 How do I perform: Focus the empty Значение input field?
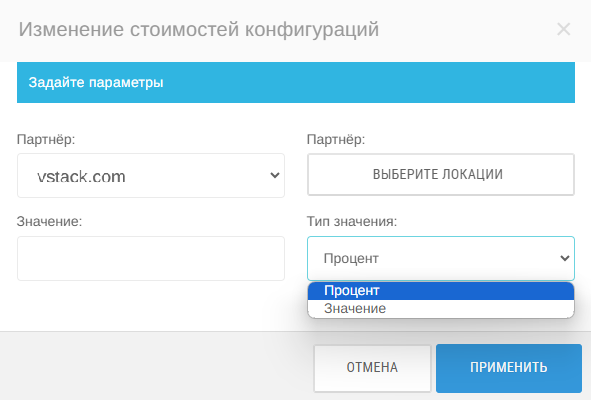[151, 258]
